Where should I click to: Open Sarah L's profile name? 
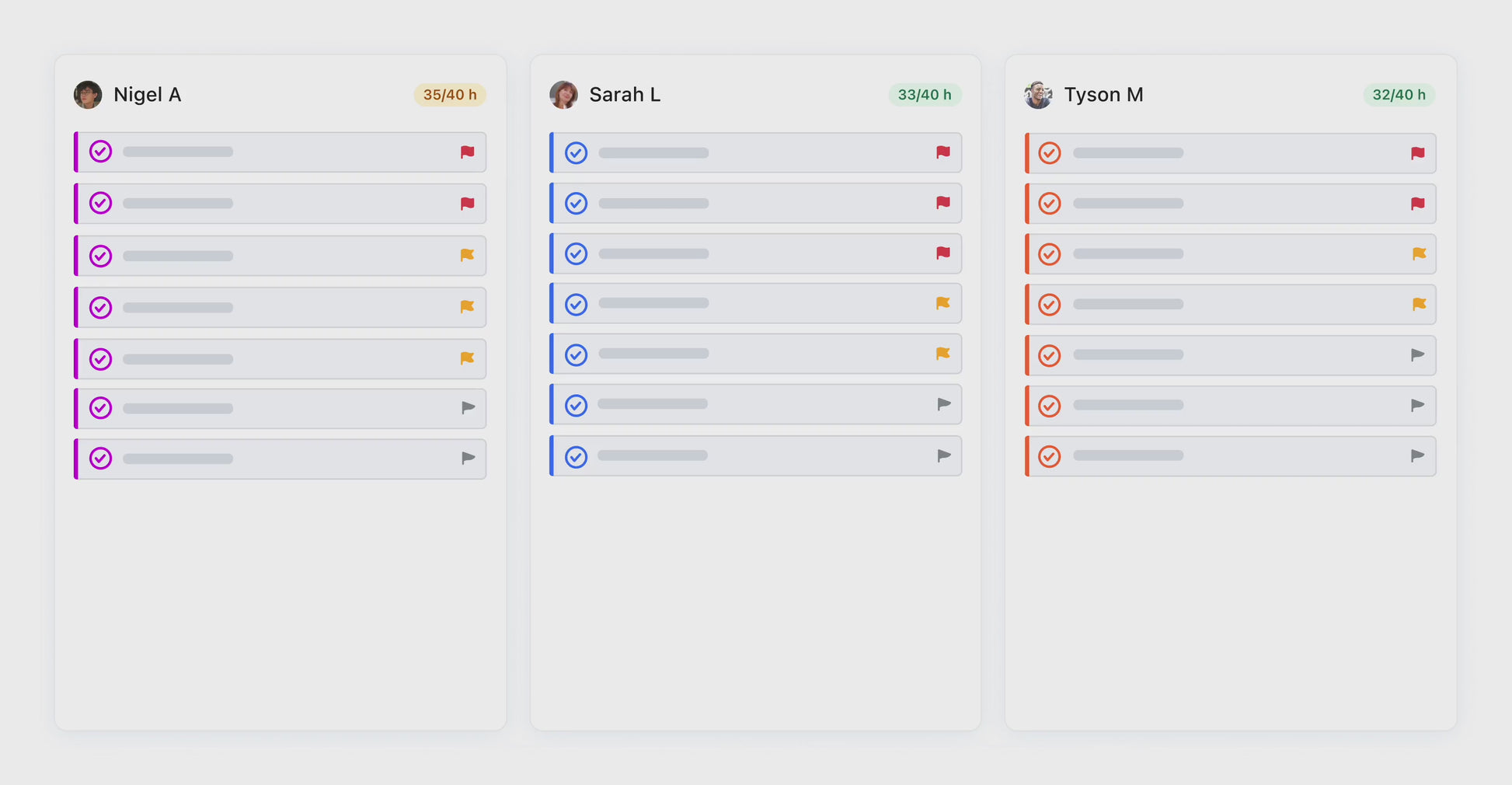click(625, 95)
